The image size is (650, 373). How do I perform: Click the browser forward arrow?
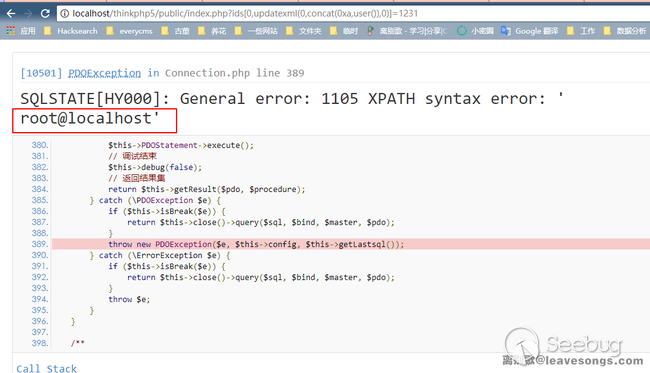(28, 14)
